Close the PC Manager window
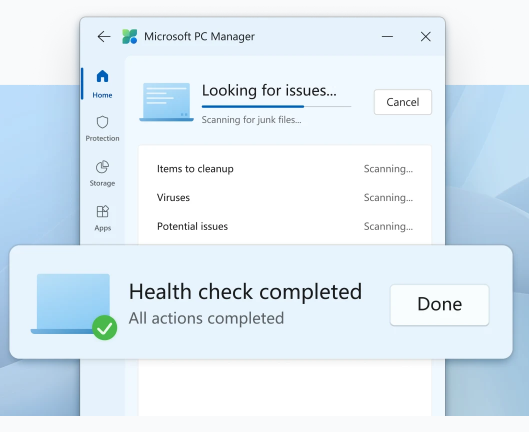This screenshot has height=432, width=529. (x=426, y=36)
